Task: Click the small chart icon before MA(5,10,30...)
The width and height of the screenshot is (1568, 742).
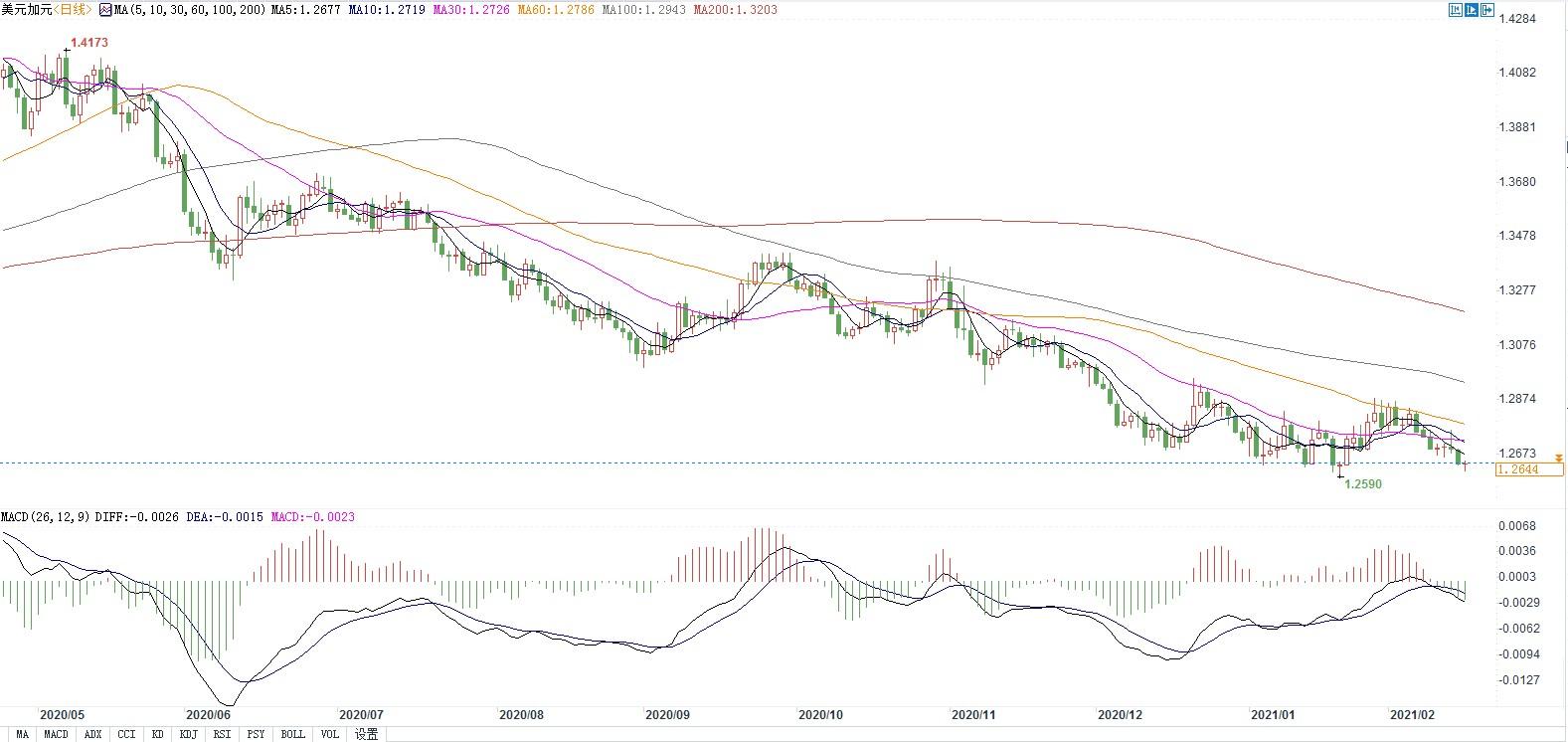Action: tap(105, 10)
